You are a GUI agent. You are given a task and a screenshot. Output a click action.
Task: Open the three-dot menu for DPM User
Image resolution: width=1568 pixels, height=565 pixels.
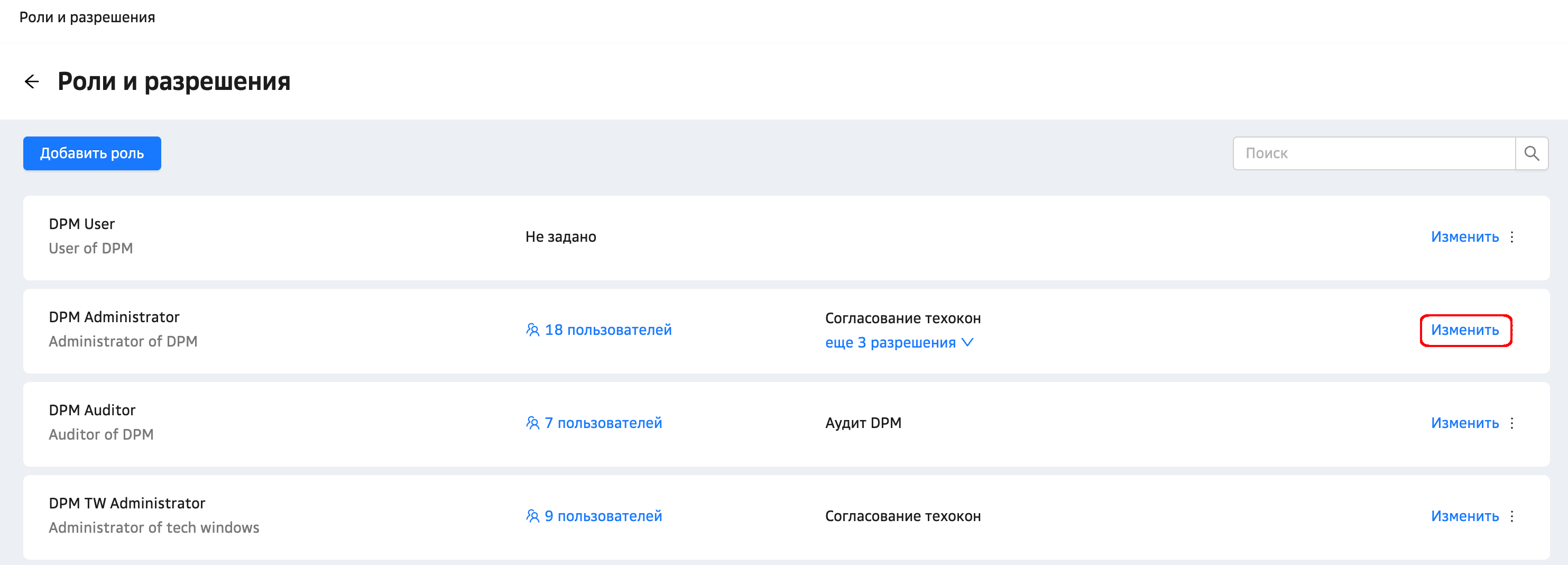tap(1511, 237)
